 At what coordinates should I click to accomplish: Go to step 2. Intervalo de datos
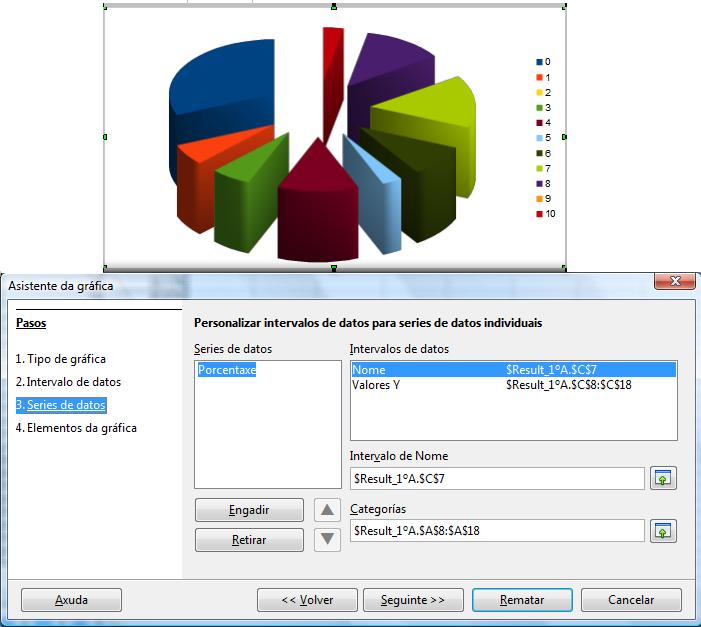point(68,382)
